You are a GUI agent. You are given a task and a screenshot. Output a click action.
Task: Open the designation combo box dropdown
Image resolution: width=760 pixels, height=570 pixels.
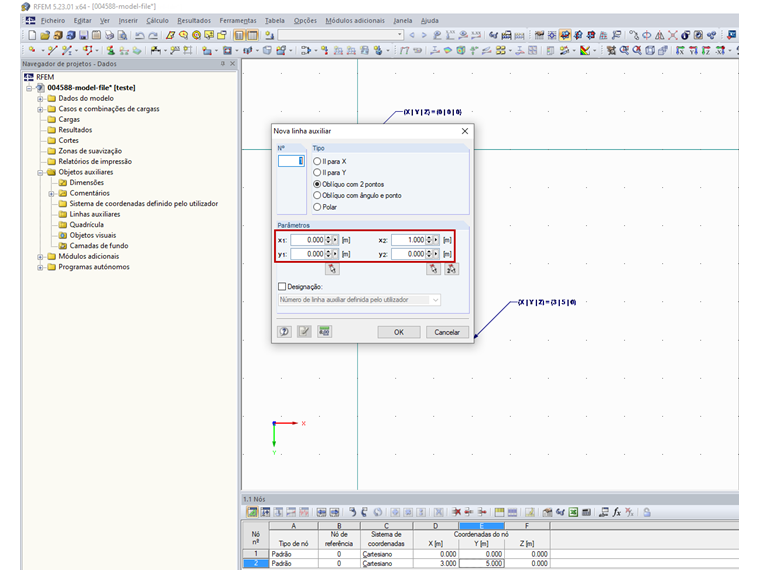click(x=435, y=300)
